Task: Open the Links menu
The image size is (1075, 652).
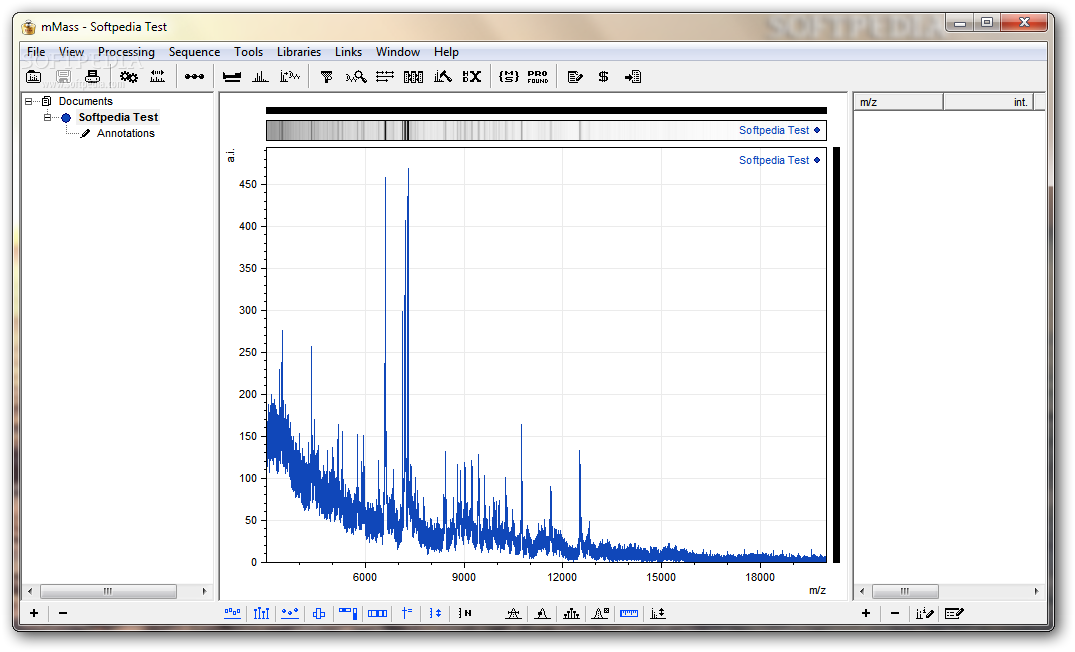Action: (348, 52)
